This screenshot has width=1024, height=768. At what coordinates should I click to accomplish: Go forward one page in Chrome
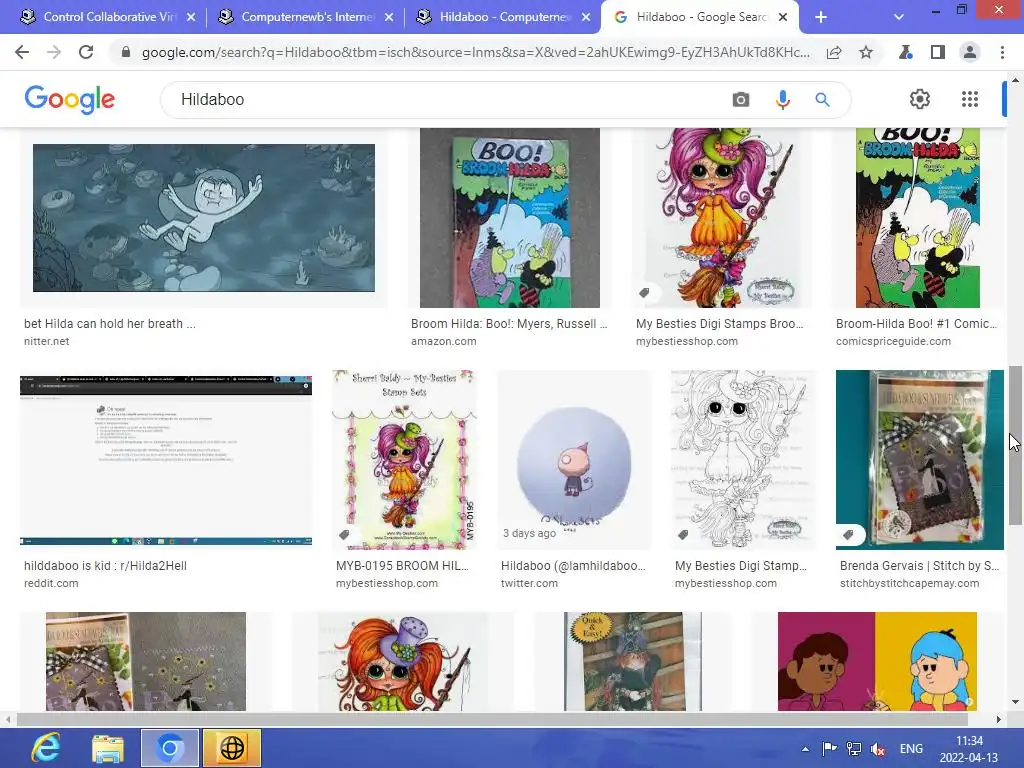point(54,52)
